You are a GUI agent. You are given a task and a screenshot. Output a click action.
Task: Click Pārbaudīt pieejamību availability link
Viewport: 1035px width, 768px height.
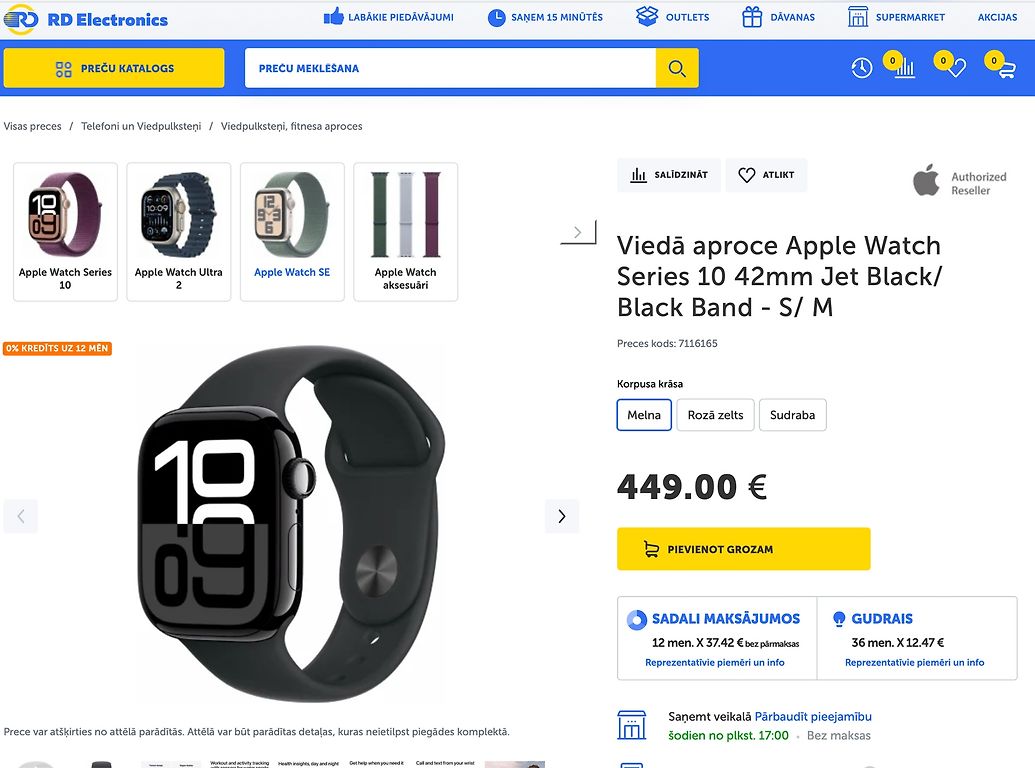point(813,717)
